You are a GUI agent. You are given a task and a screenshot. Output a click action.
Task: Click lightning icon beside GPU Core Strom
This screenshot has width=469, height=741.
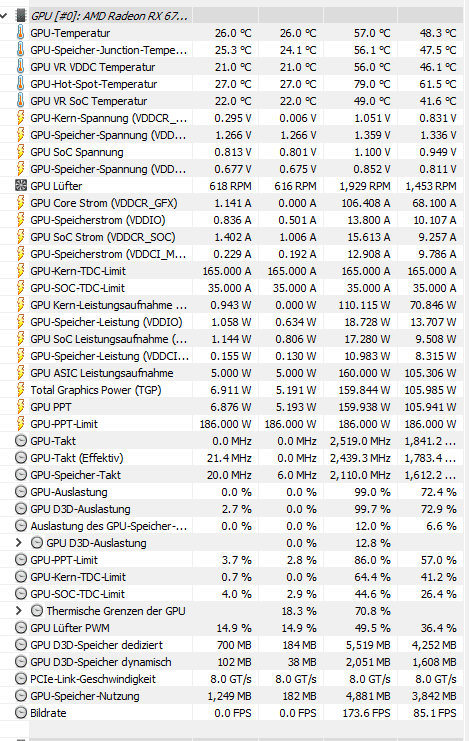[20, 203]
